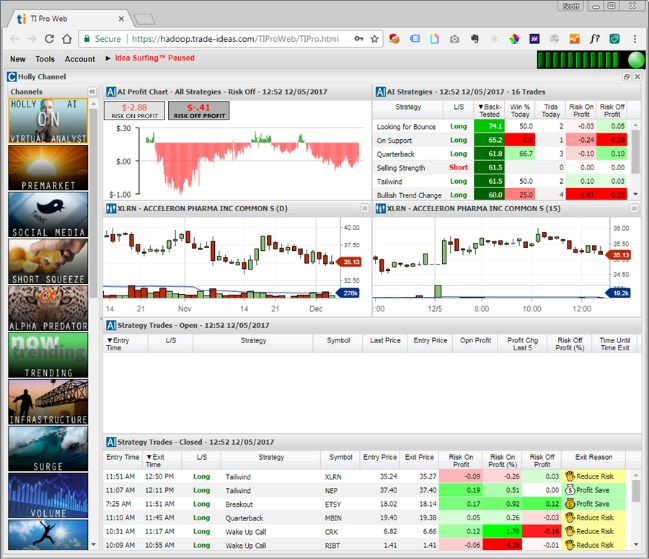Click the 35.13 price marker on daily chart

point(349,262)
